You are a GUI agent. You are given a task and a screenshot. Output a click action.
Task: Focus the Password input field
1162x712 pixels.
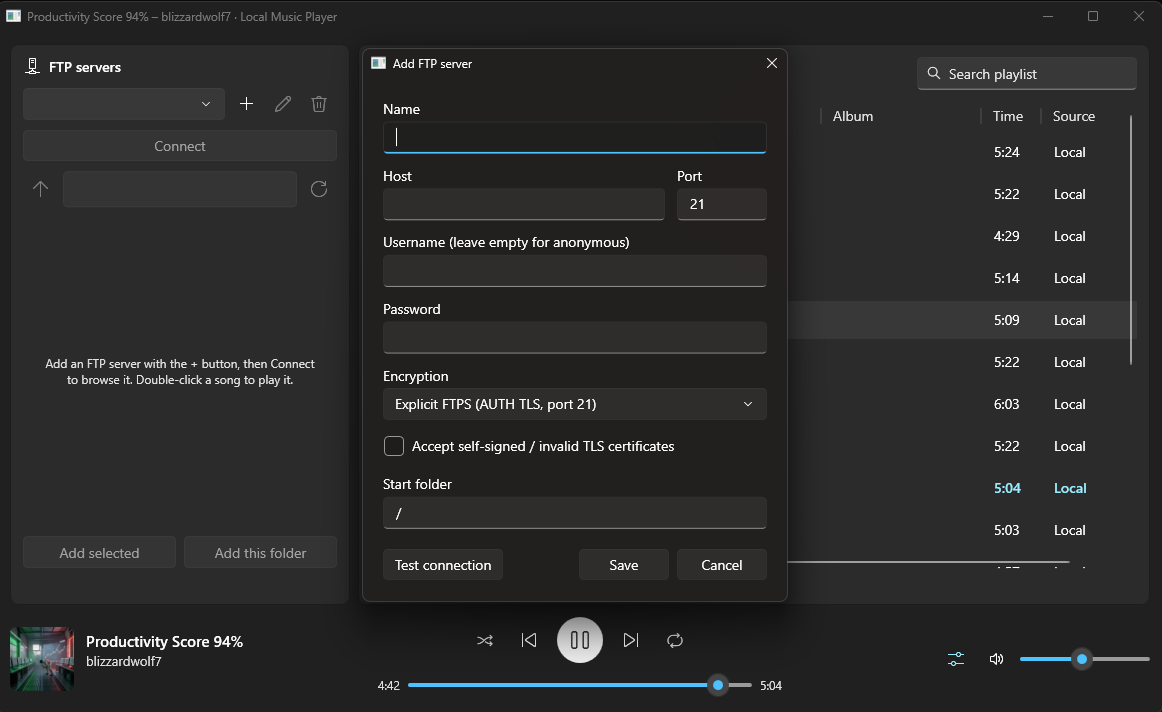[x=574, y=337]
